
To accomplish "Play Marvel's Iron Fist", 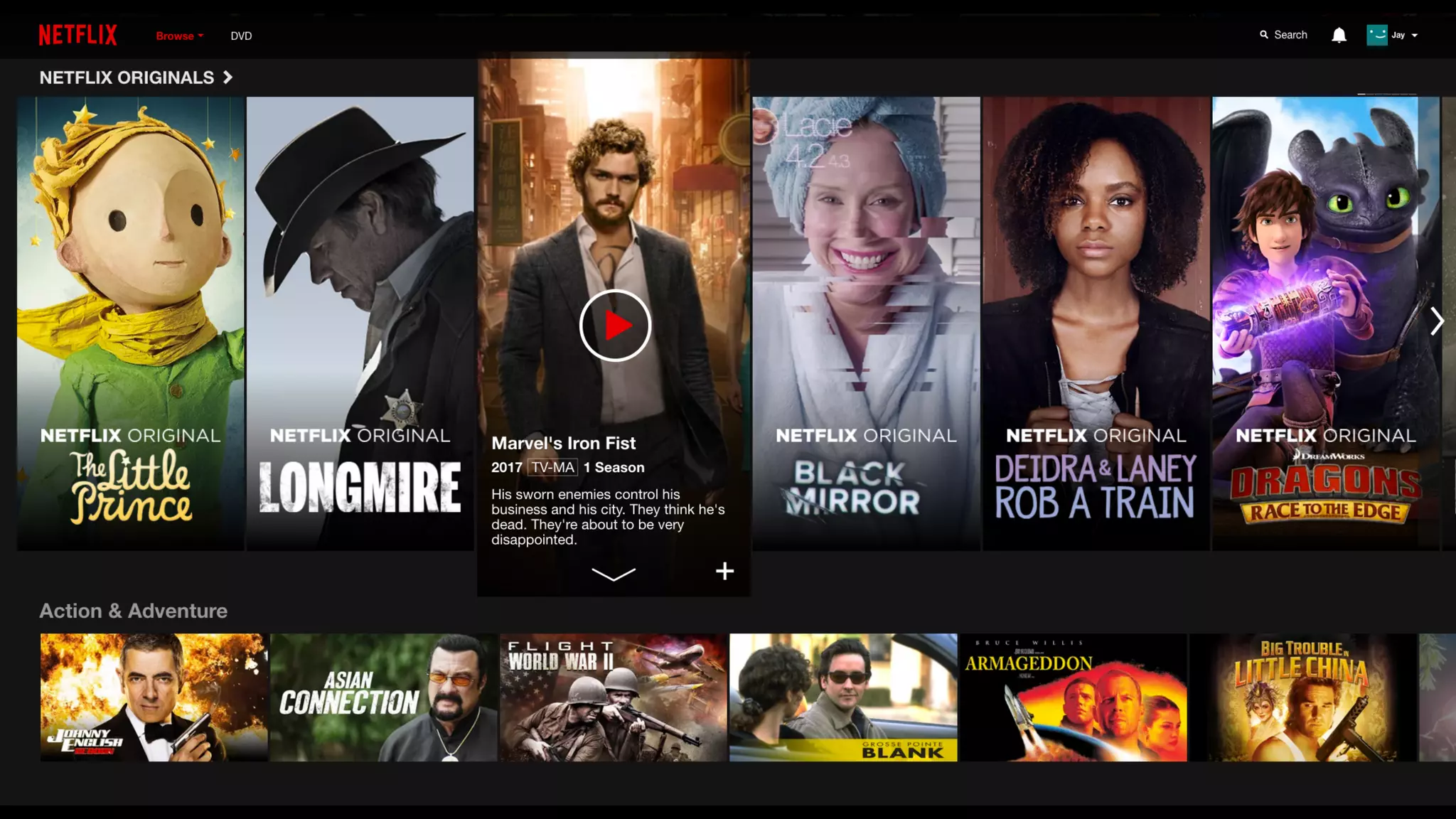I will pyautogui.click(x=615, y=326).
